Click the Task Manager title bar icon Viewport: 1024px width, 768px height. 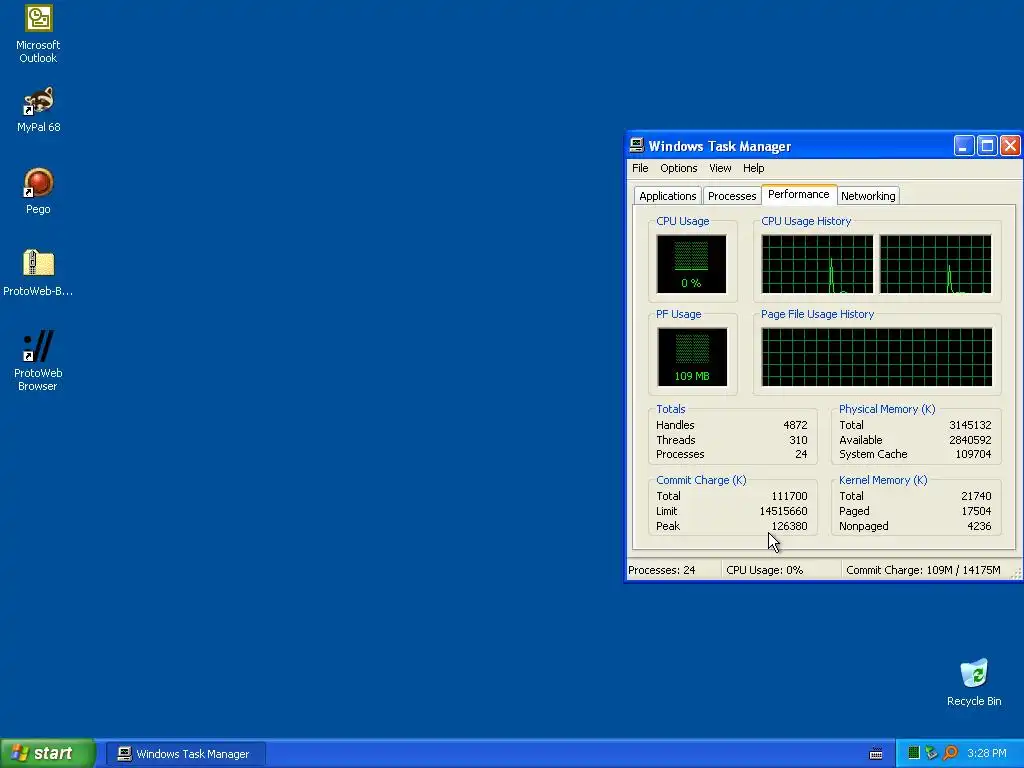click(x=637, y=146)
